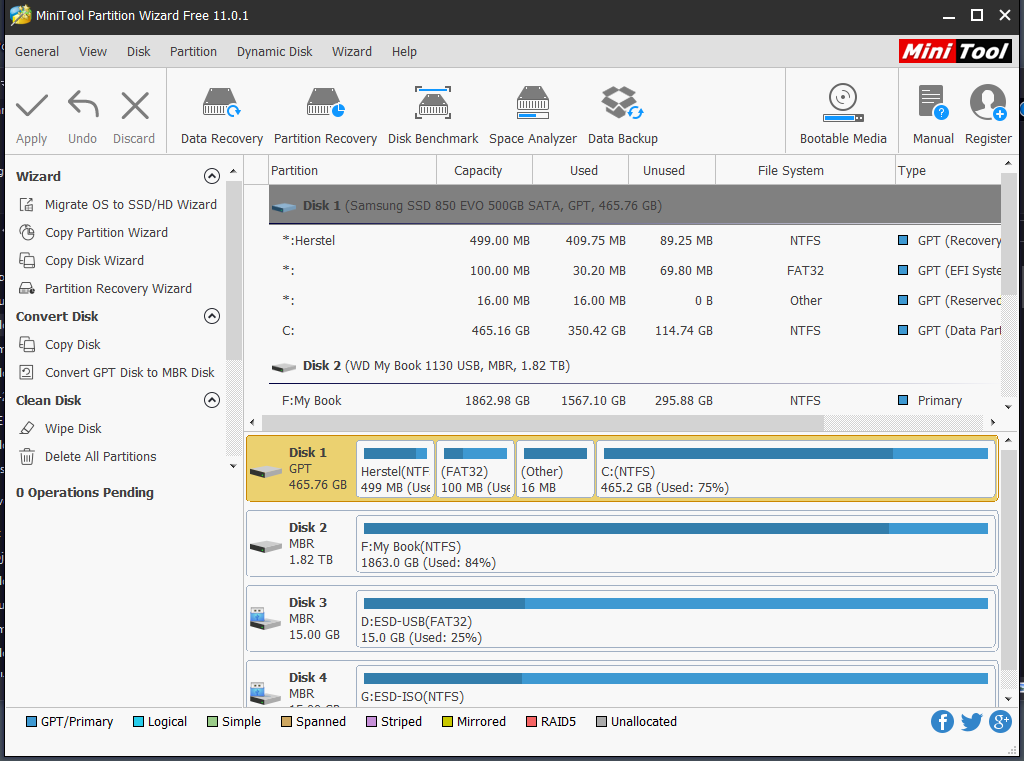Collapse the Wizard section

coord(212,176)
